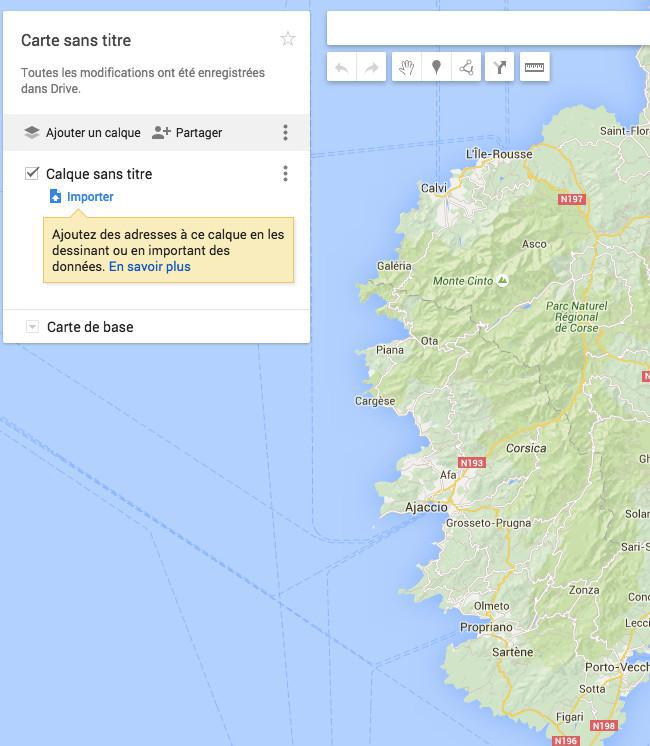Image resolution: width=650 pixels, height=746 pixels.
Task: Select the measure distance ruler tool
Action: pyautogui.click(x=534, y=68)
